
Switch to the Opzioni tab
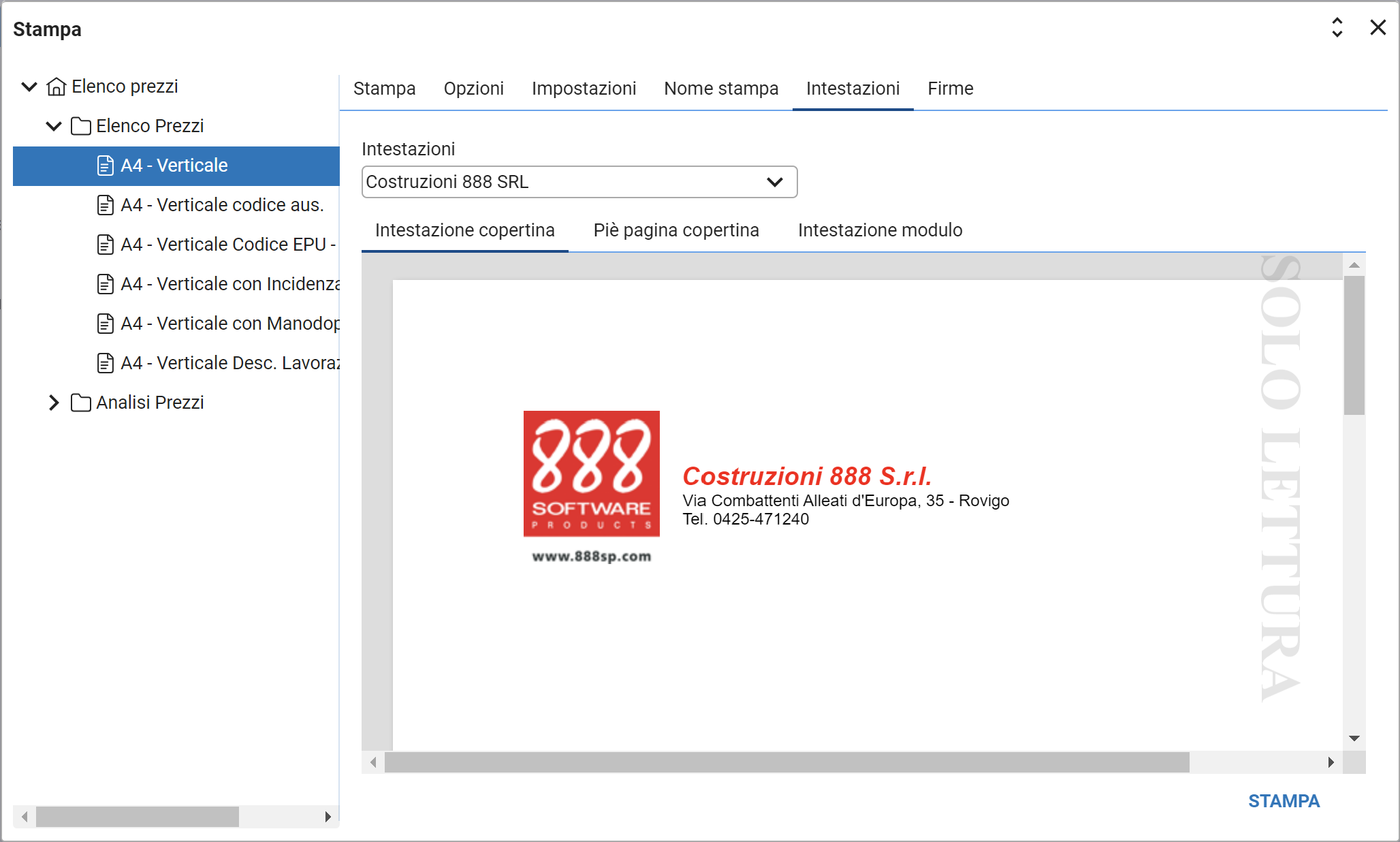(473, 89)
